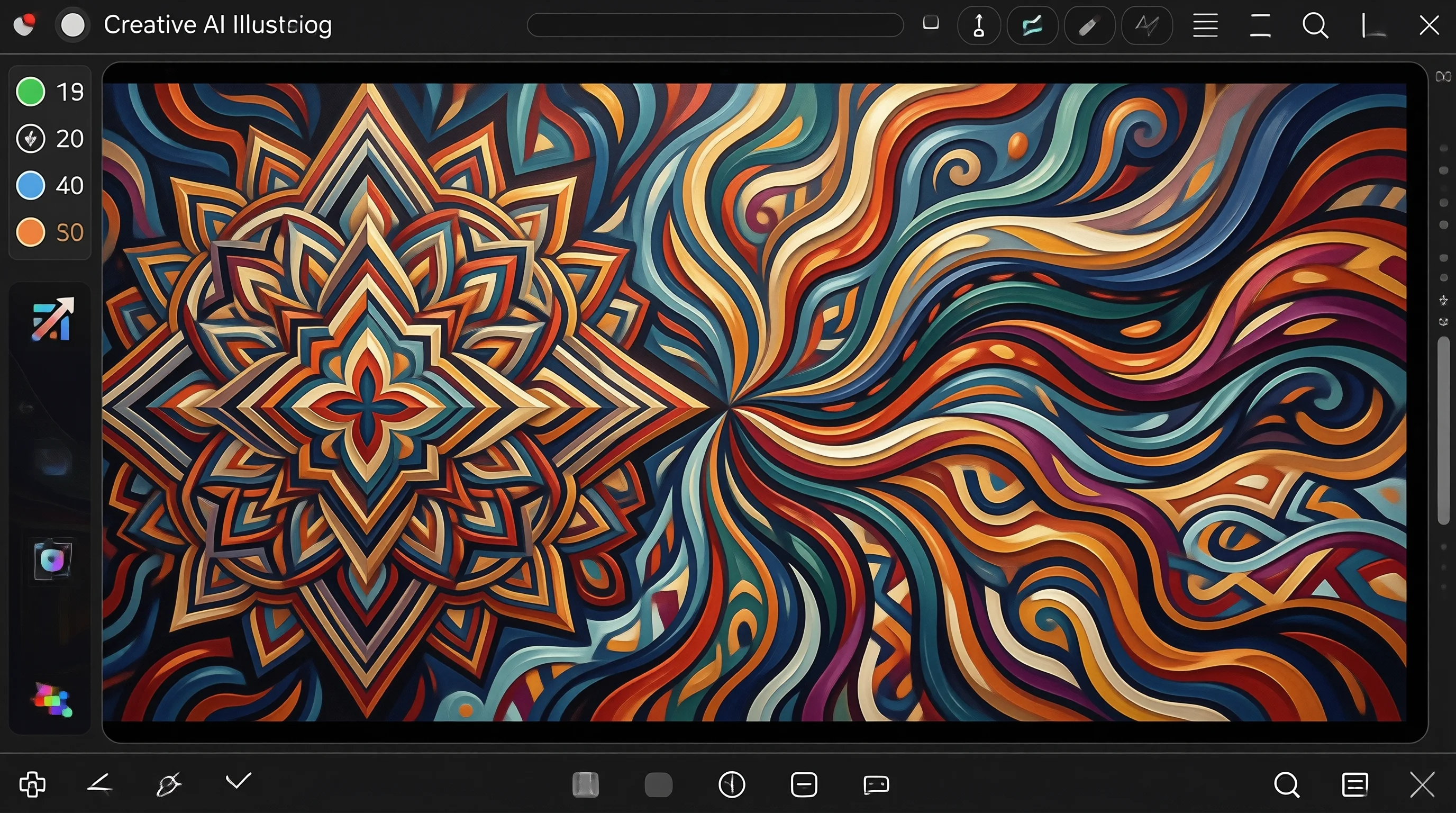1456x813 pixels.
Task: Select the green color swatch labeled 19
Action: 31,92
